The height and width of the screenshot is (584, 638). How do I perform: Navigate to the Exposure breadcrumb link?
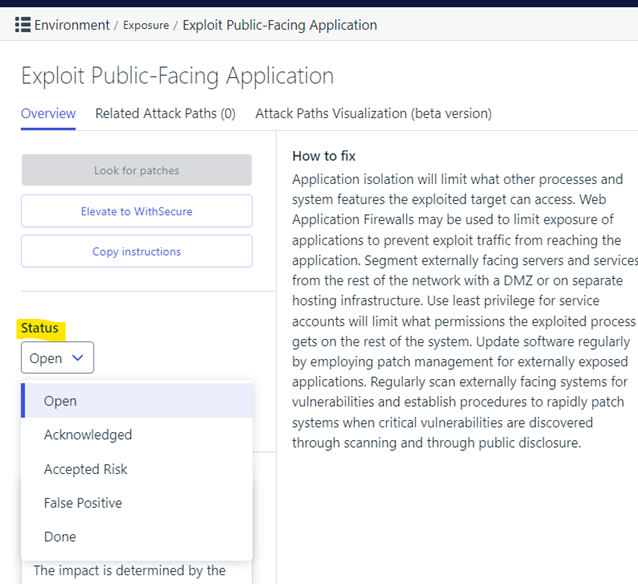coord(146,25)
